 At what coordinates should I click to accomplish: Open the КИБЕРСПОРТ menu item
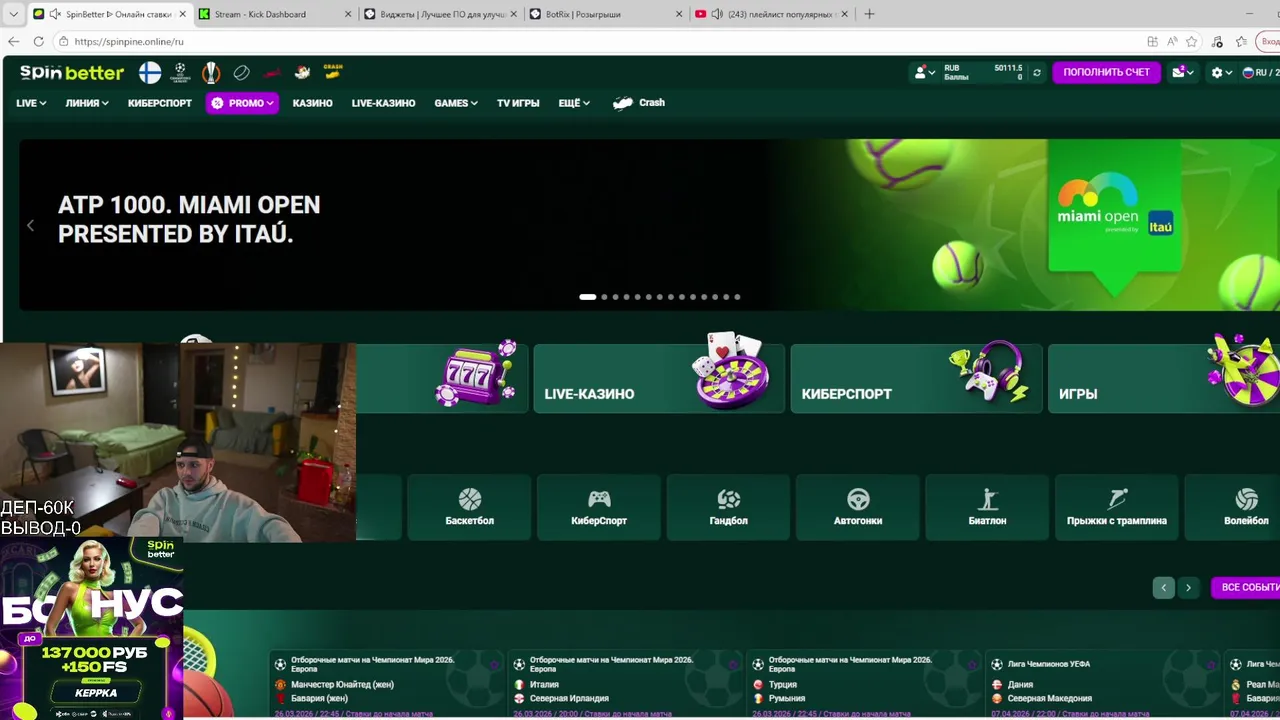160,103
